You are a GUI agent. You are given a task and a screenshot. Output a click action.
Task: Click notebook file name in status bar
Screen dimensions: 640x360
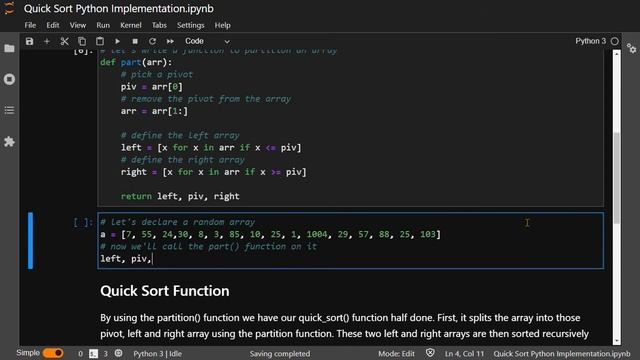pyautogui.click(x=562, y=353)
